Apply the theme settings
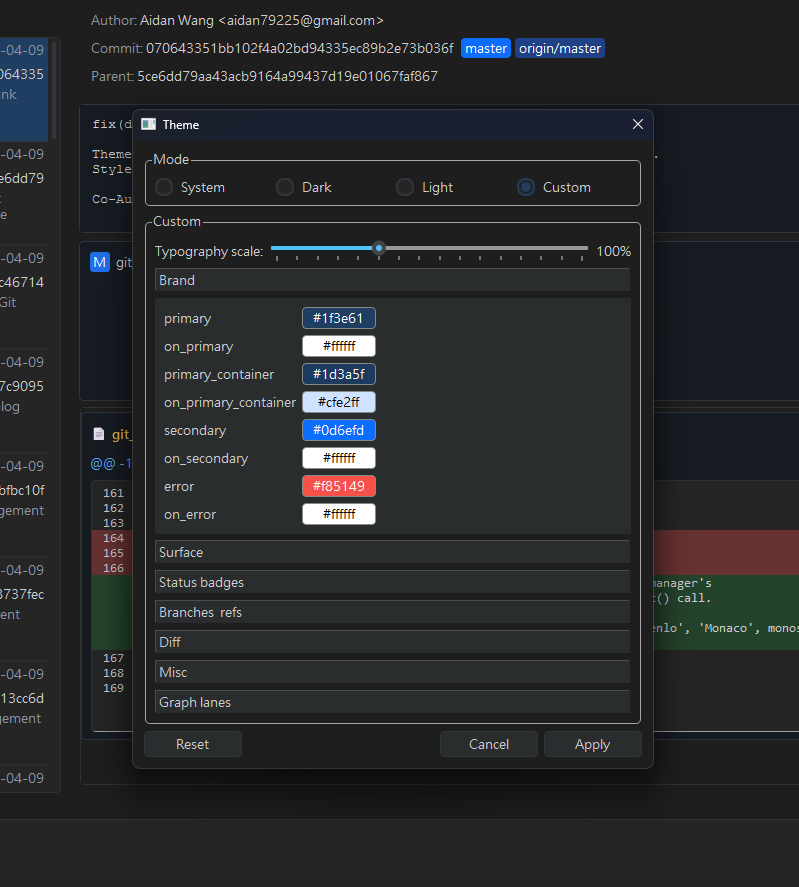This screenshot has height=887, width=799. tap(592, 744)
